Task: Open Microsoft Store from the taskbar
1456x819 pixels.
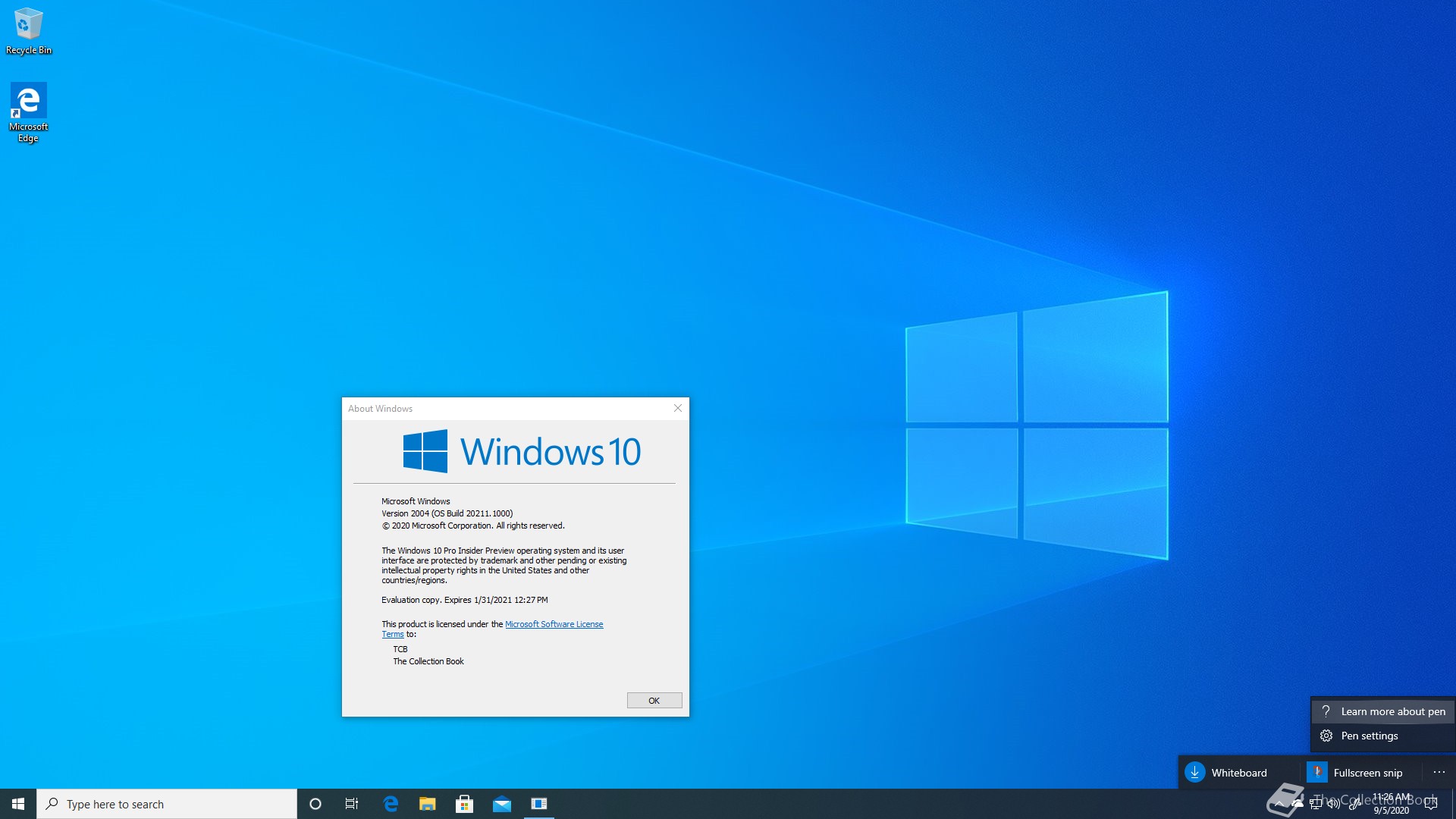Action: coord(465,804)
